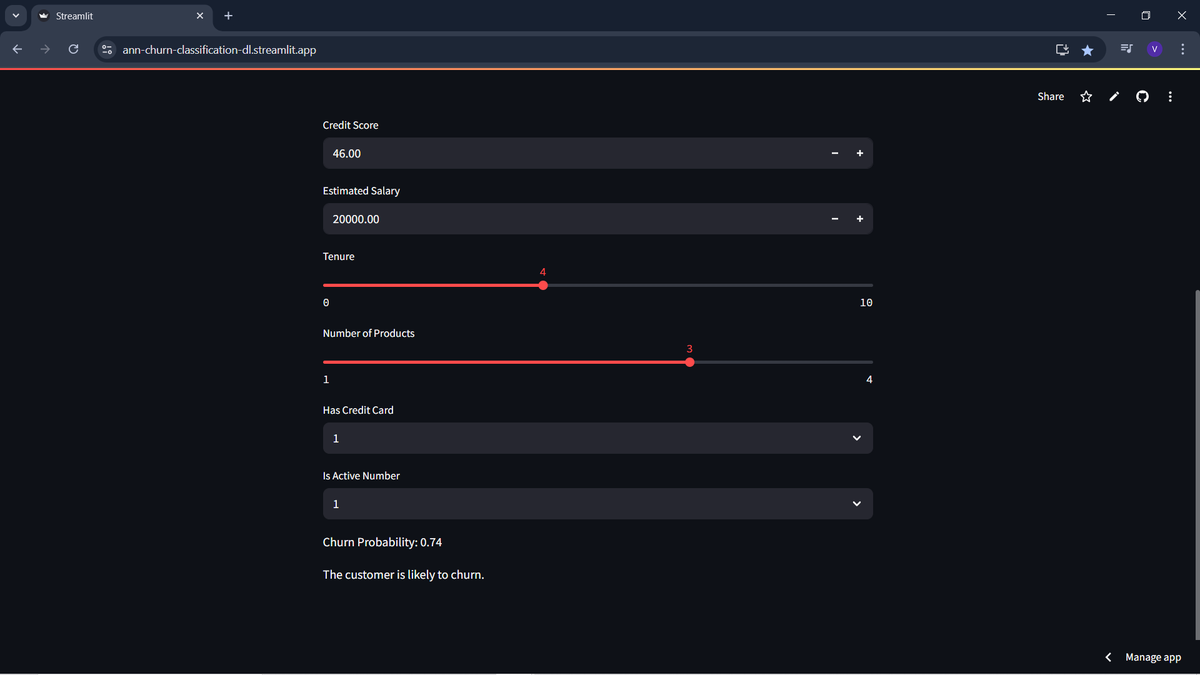This screenshot has width=1200, height=675.
Task: Click the edit pencil icon
Action: click(1114, 96)
